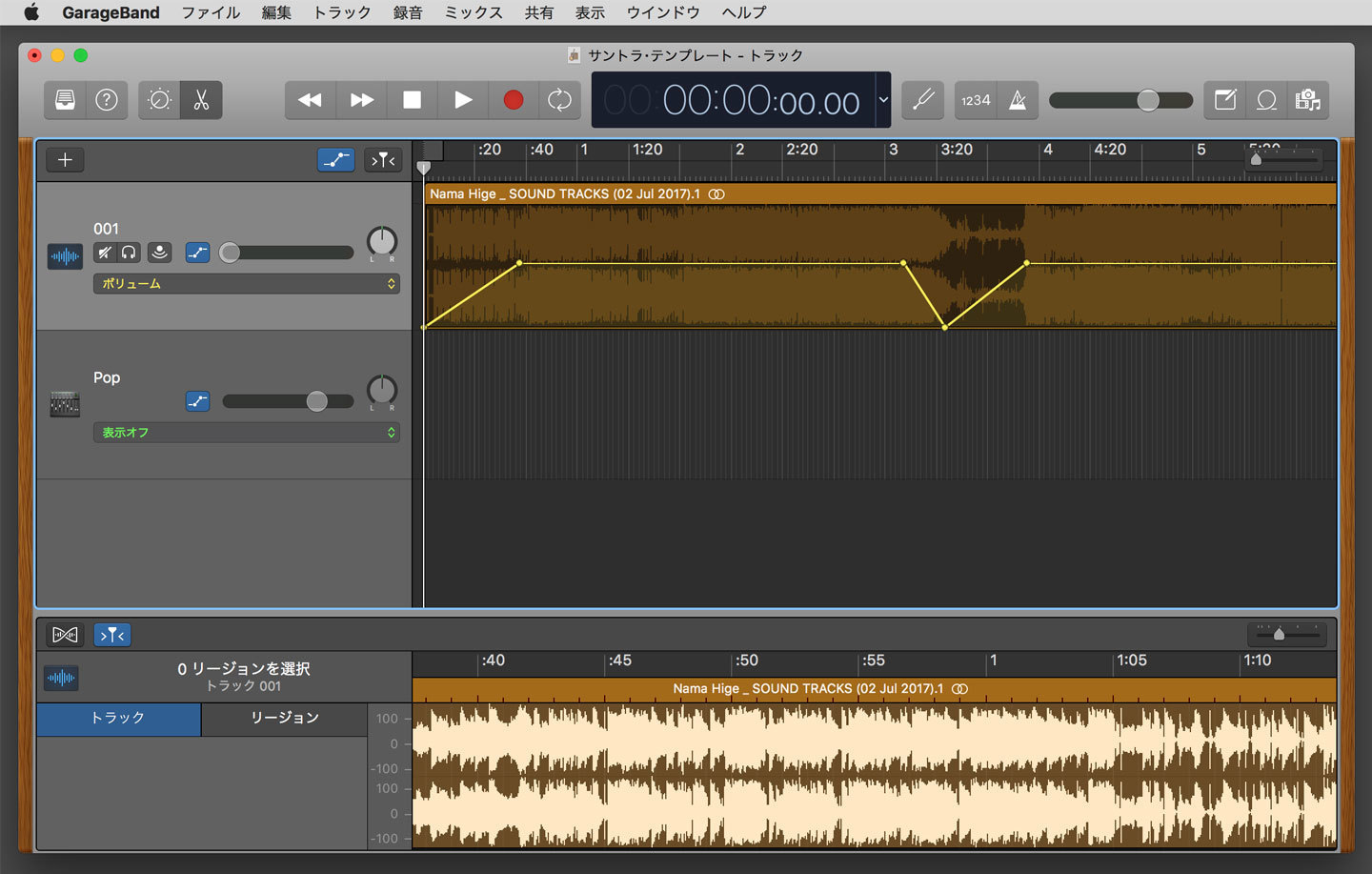
Task: Toggle the Cycle loop button
Action: 560,100
